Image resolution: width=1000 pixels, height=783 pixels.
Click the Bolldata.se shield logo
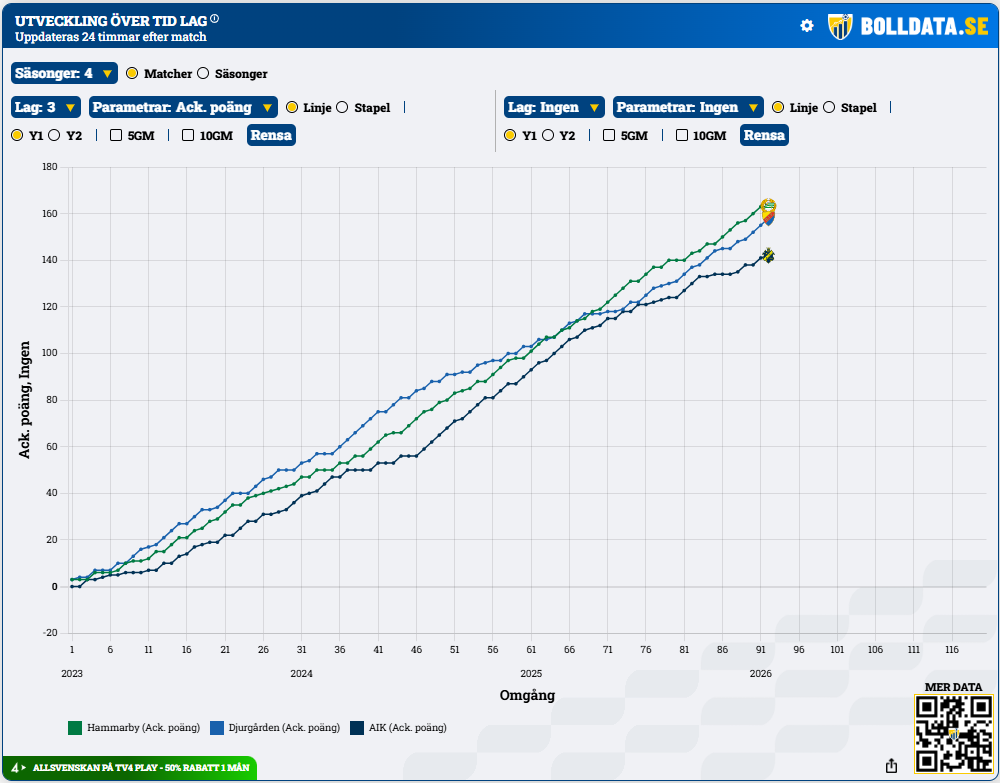tap(840, 27)
